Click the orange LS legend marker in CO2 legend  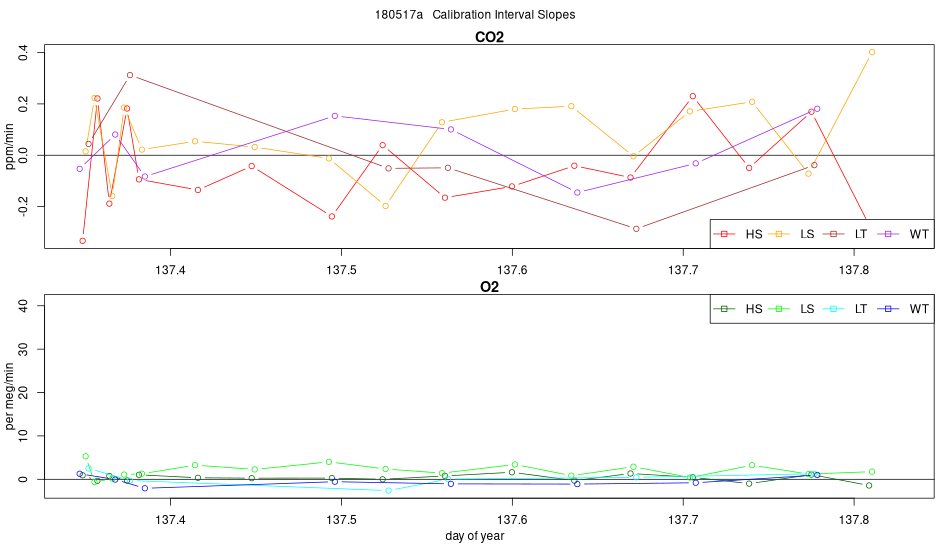(779, 234)
